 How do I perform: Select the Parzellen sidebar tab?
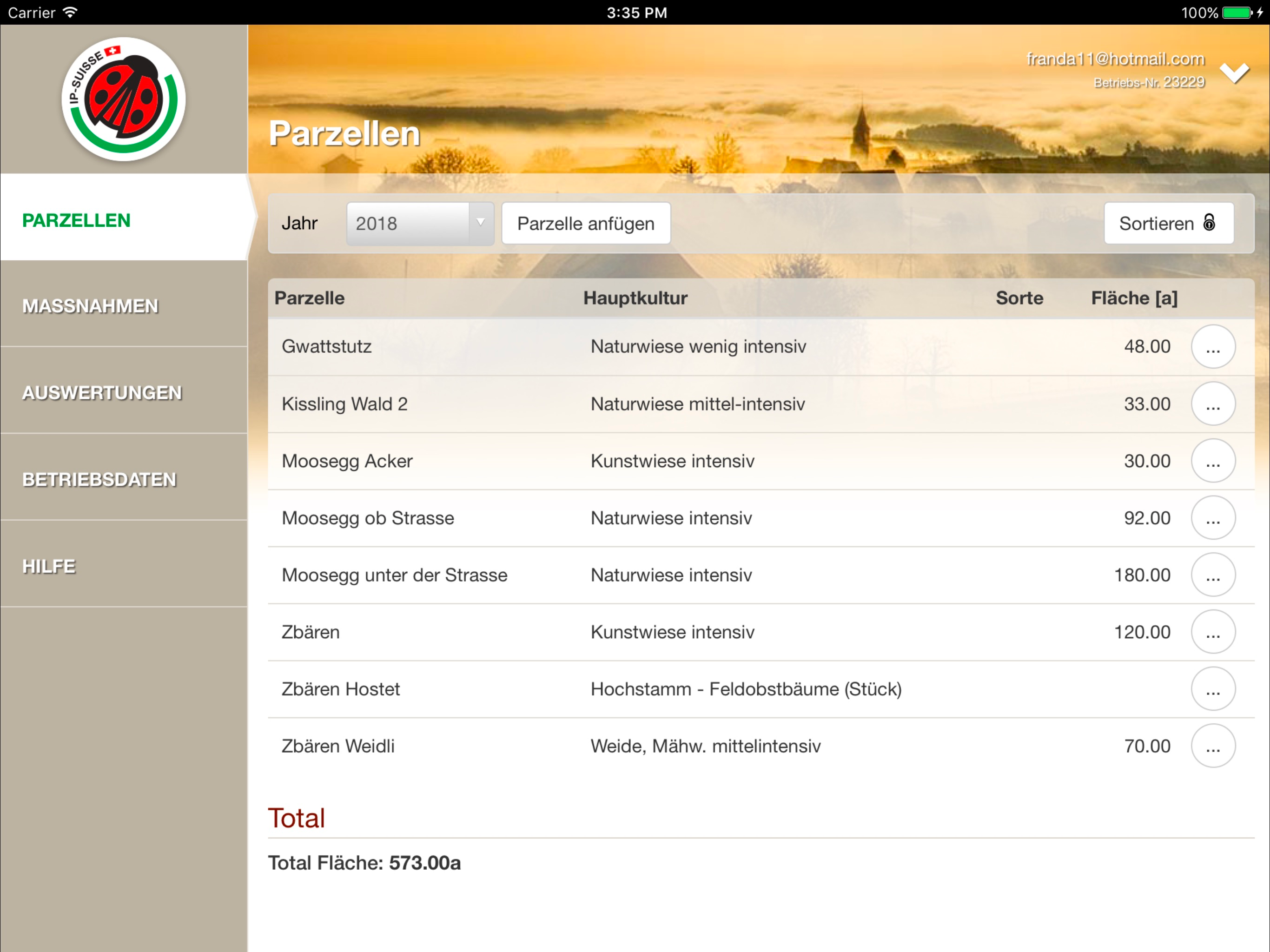point(76,220)
